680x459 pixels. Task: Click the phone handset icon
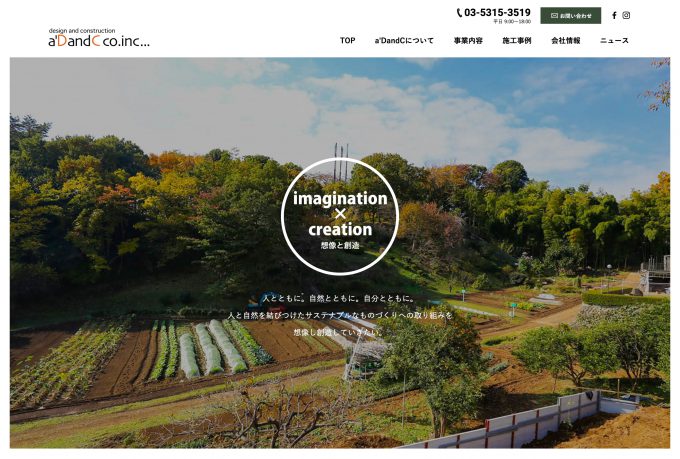coord(459,13)
